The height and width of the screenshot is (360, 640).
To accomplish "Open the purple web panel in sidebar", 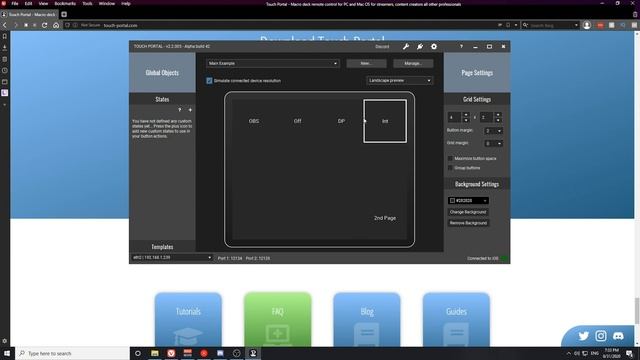I will 4,93.
